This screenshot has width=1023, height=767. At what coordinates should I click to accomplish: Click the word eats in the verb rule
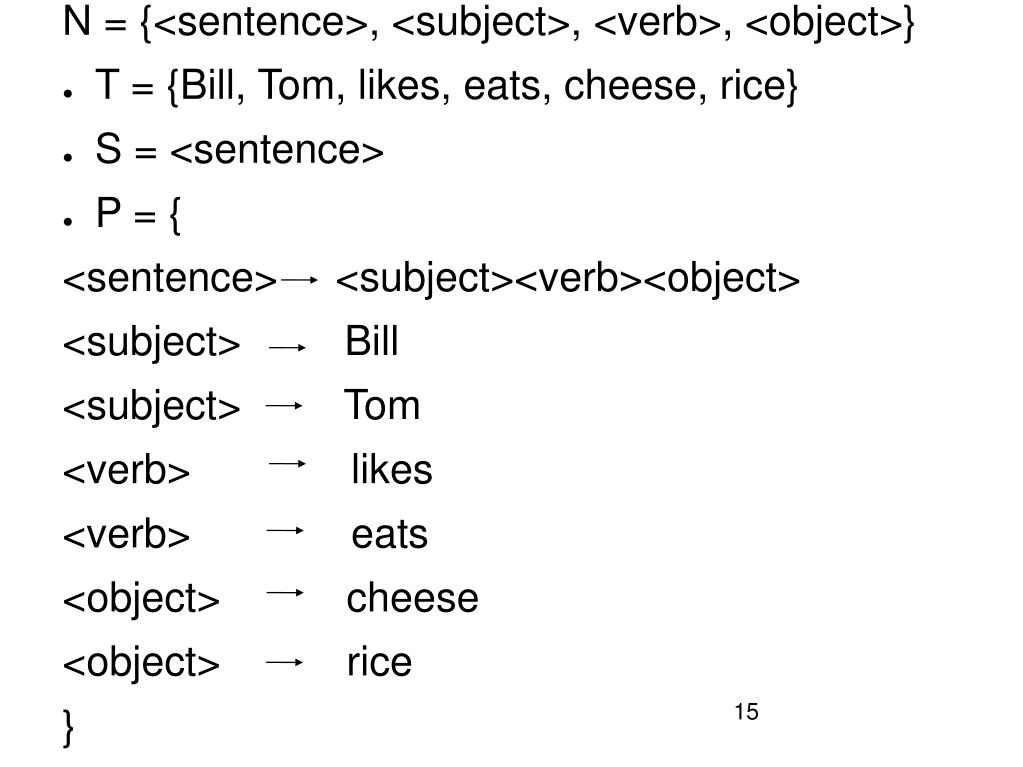pyautogui.click(x=389, y=534)
